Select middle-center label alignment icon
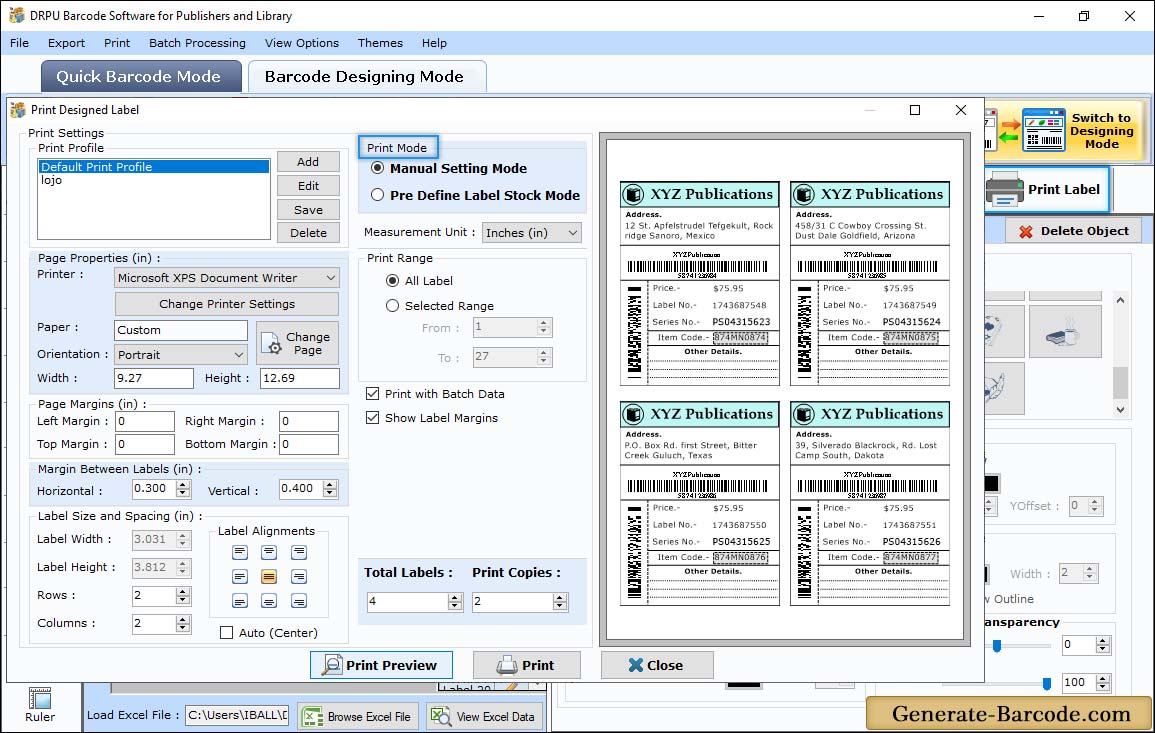The image size is (1155, 733). 269,576
